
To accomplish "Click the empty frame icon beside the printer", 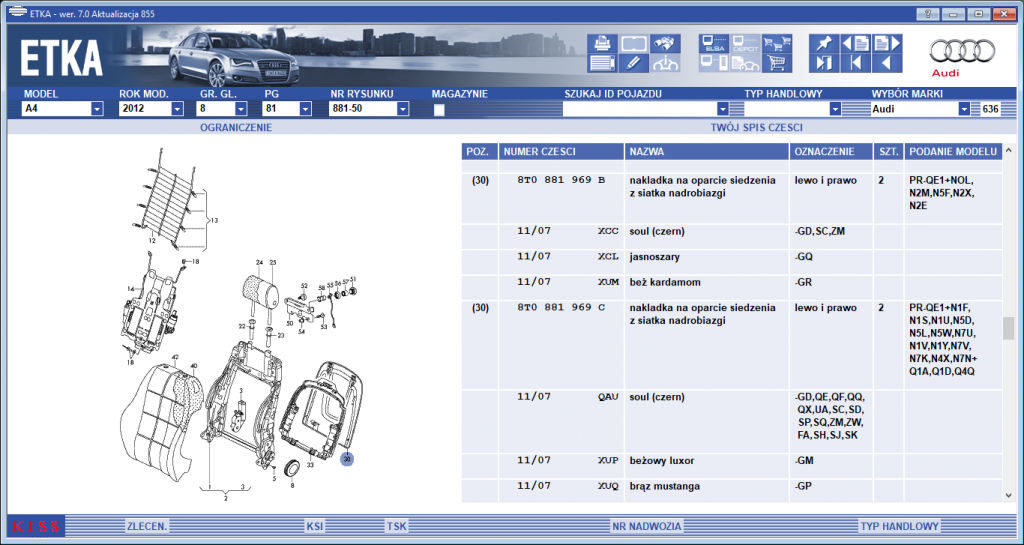I will tap(633, 44).
